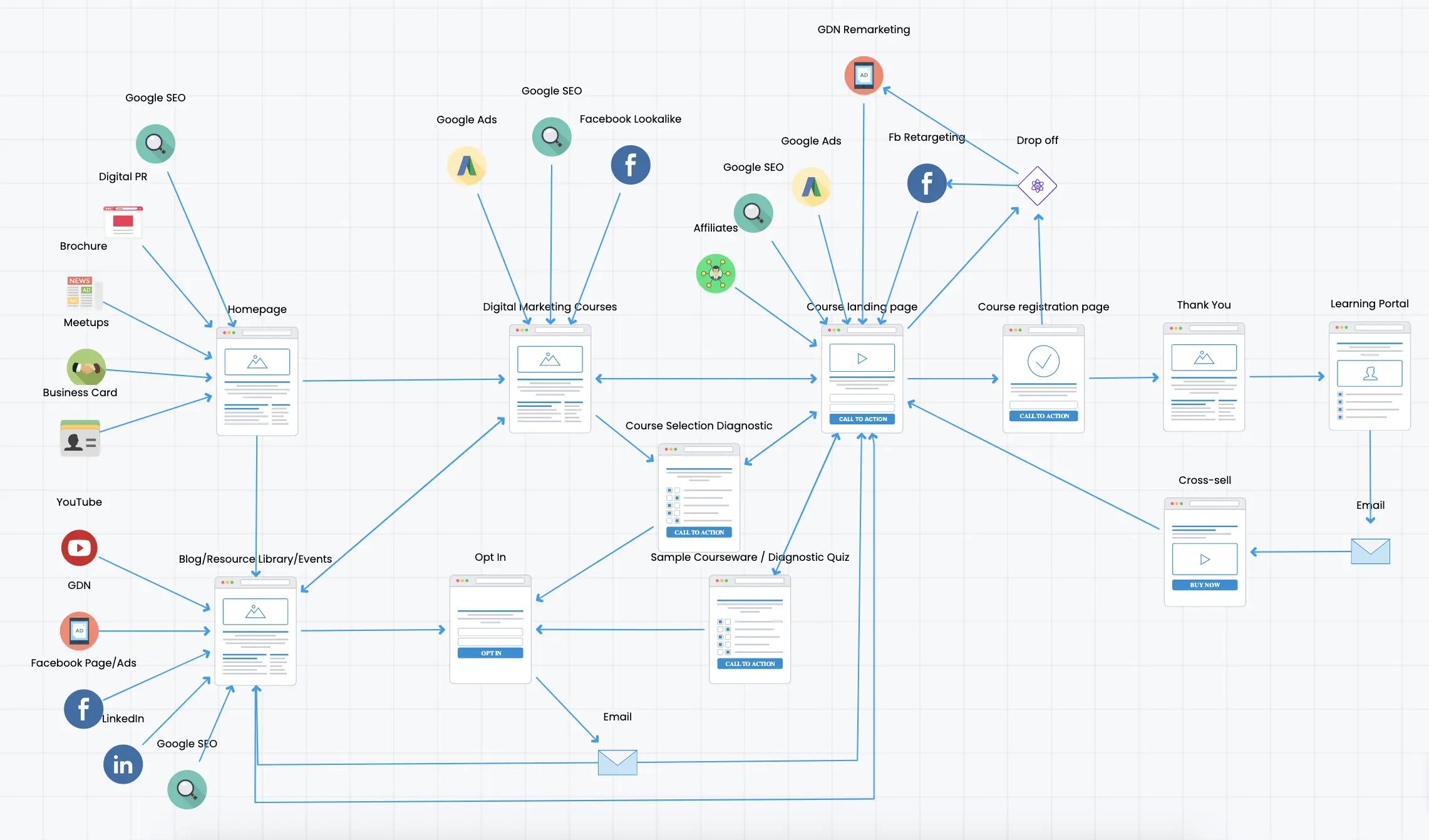Click the green Affiliates network icon

tap(716, 274)
